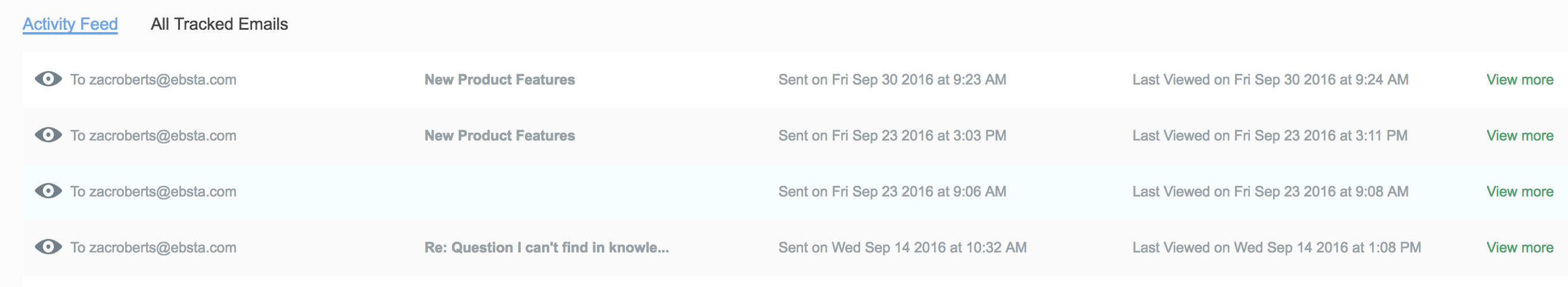
Task: Open the "Re: Question I can't find in knowle..." subject
Action: pos(546,248)
